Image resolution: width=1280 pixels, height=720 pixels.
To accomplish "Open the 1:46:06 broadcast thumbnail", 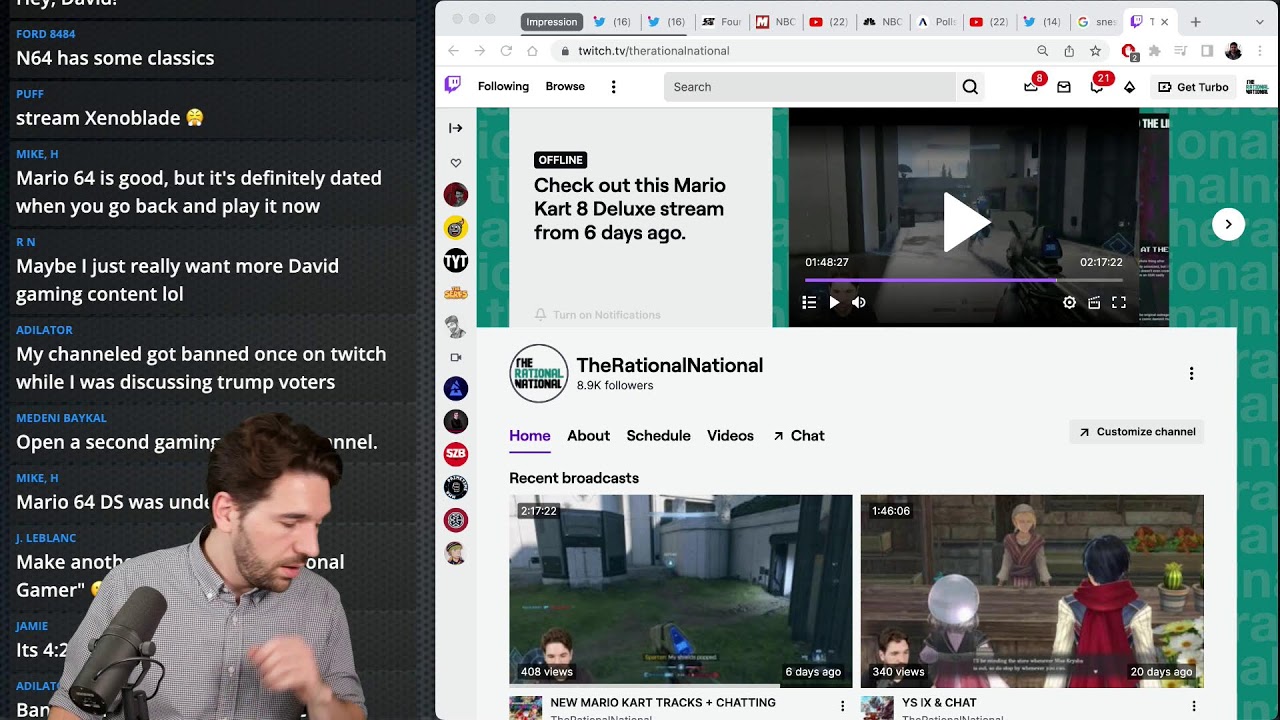I will pos(1032,591).
